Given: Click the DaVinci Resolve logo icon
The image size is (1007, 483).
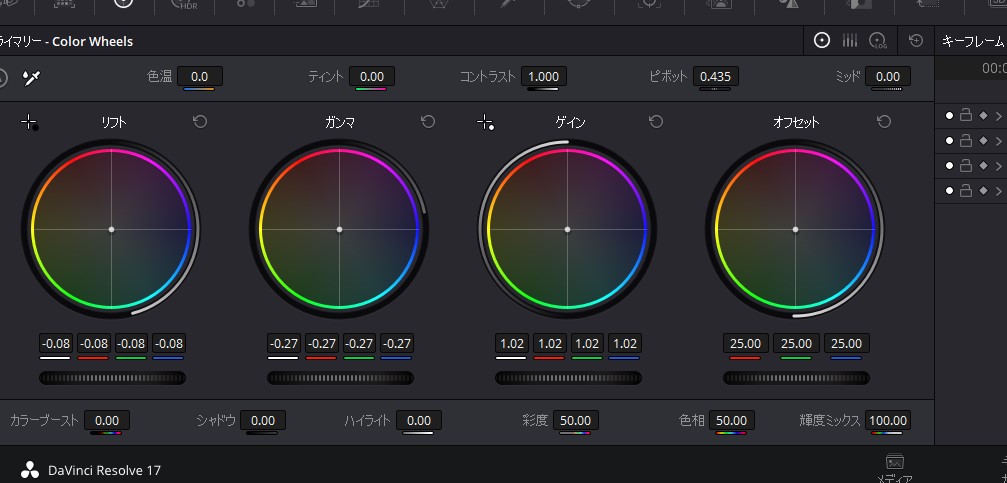Looking at the screenshot, I should (x=30, y=470).
